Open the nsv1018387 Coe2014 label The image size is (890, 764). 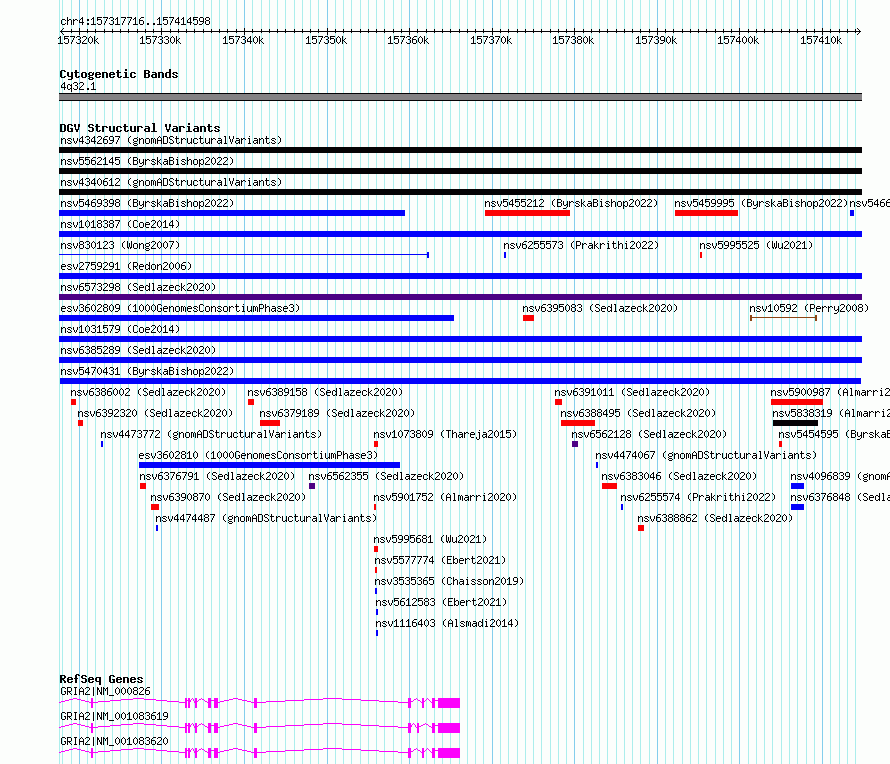pyautogui.click(x=120, y=224)
